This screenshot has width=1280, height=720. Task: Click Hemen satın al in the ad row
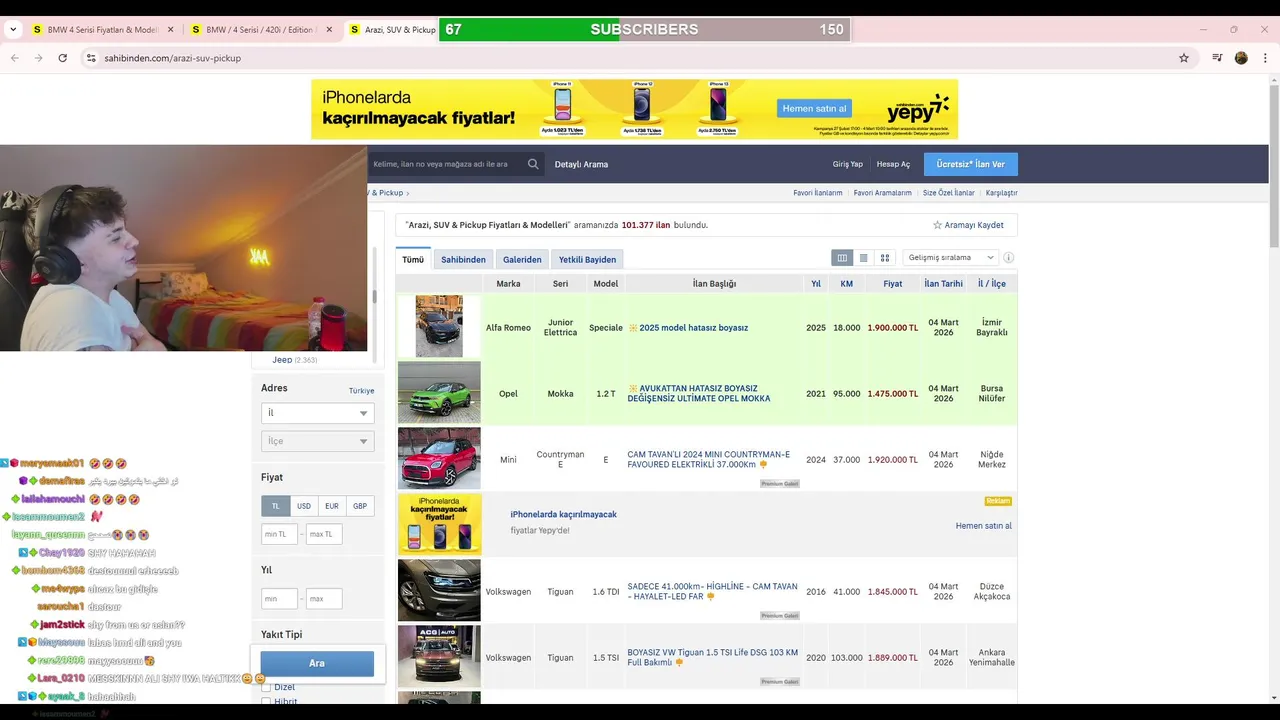[983, 526]
